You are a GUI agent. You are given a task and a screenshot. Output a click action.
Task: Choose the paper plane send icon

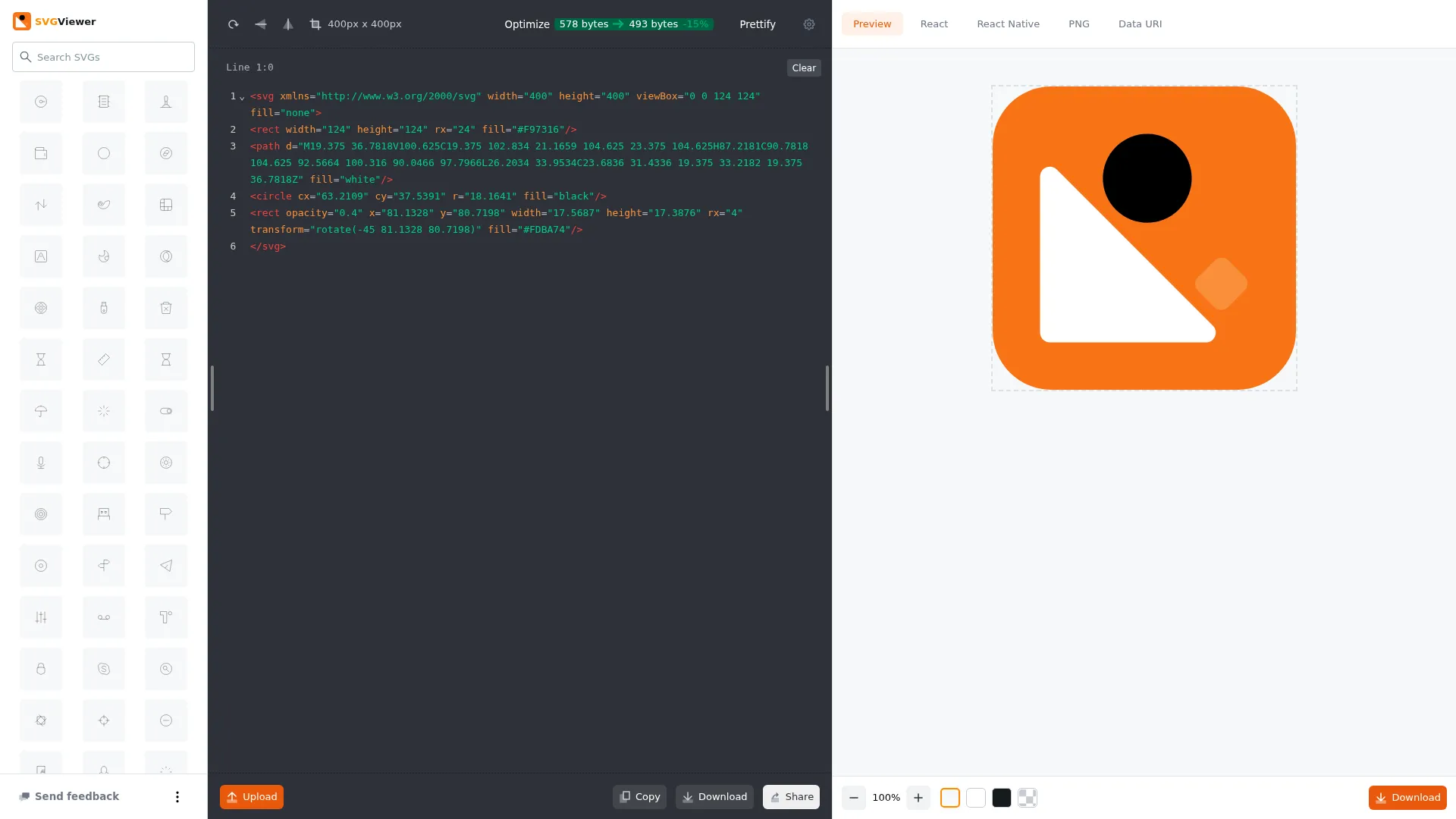(x=166, y=566)
